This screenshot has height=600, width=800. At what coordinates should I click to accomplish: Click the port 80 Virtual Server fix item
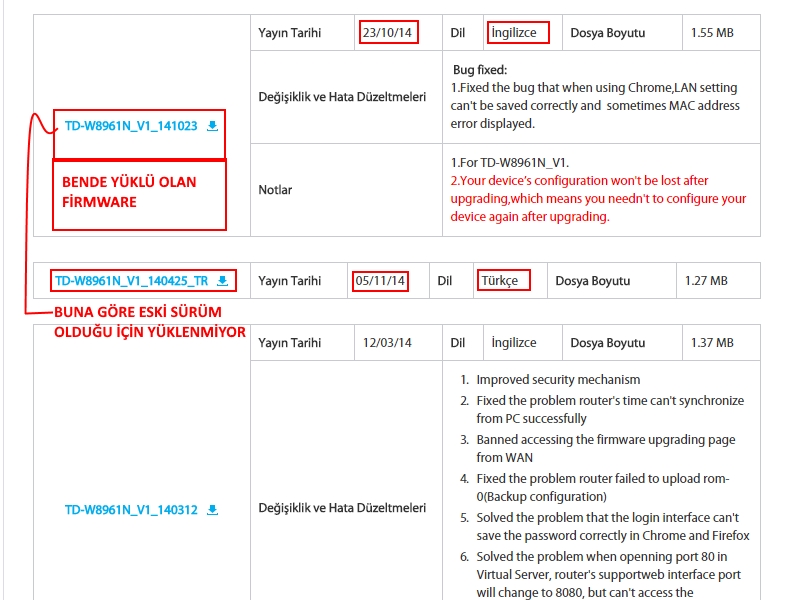click(x=608, y=574)
